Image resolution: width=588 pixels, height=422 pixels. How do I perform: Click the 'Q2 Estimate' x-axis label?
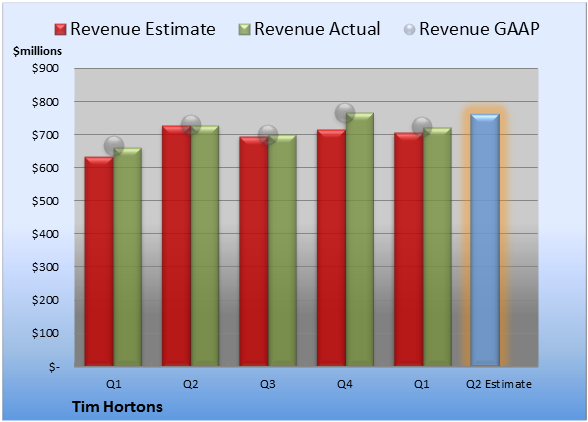(499, 384)
